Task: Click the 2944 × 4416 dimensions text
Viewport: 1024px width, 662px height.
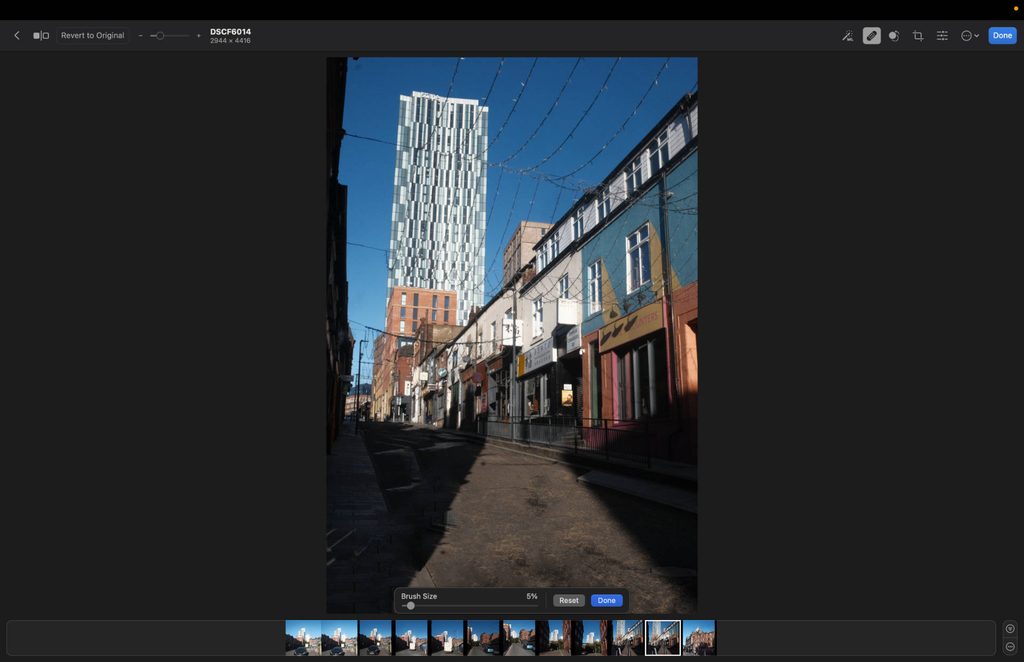Action: (230, 40)
